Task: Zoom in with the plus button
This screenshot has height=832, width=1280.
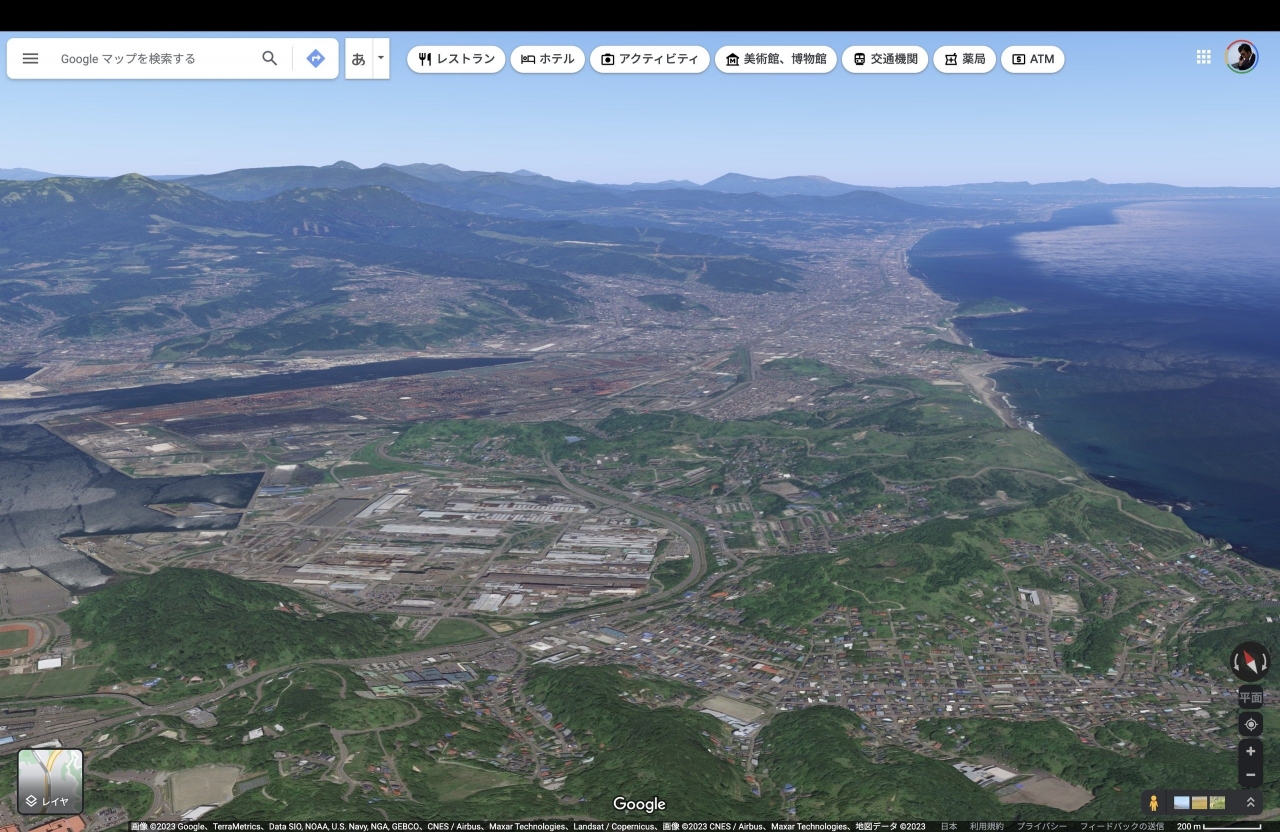Action: pyautogui.click(x=1250, y=751)
